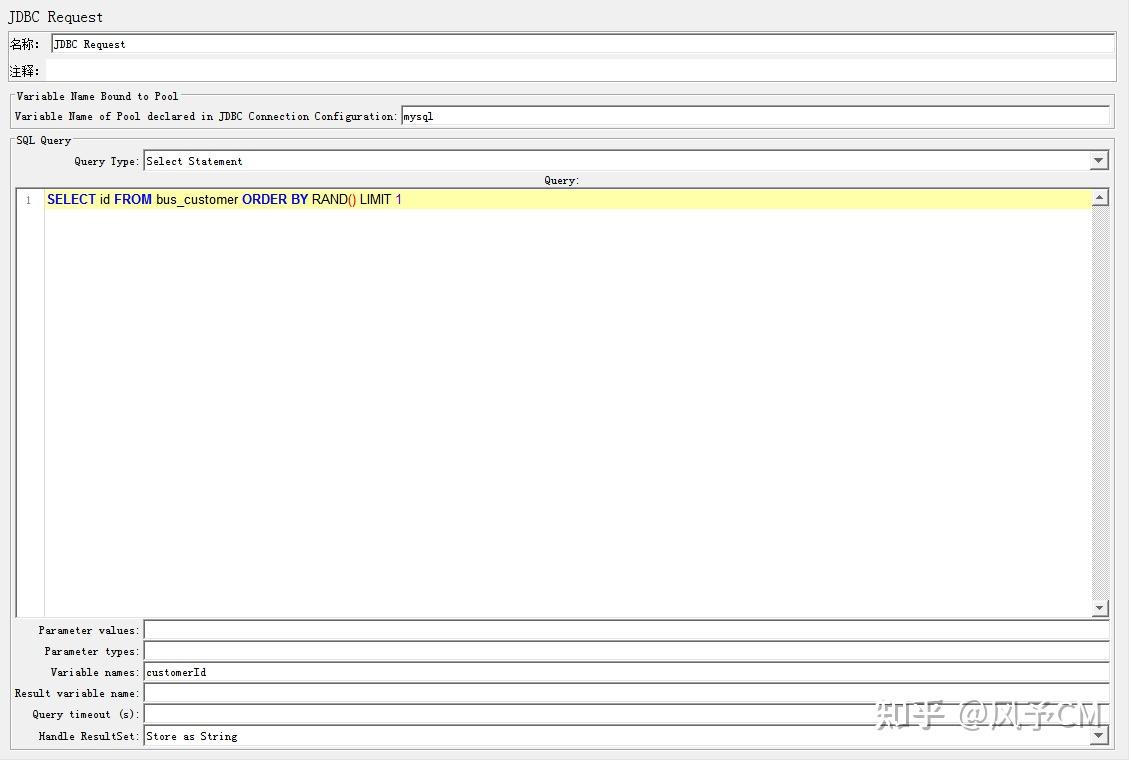Click the query editor scrollbar down arrow
This screenshot has height=761, width=1131.
pyautogui.click(x=1100, y=607)
